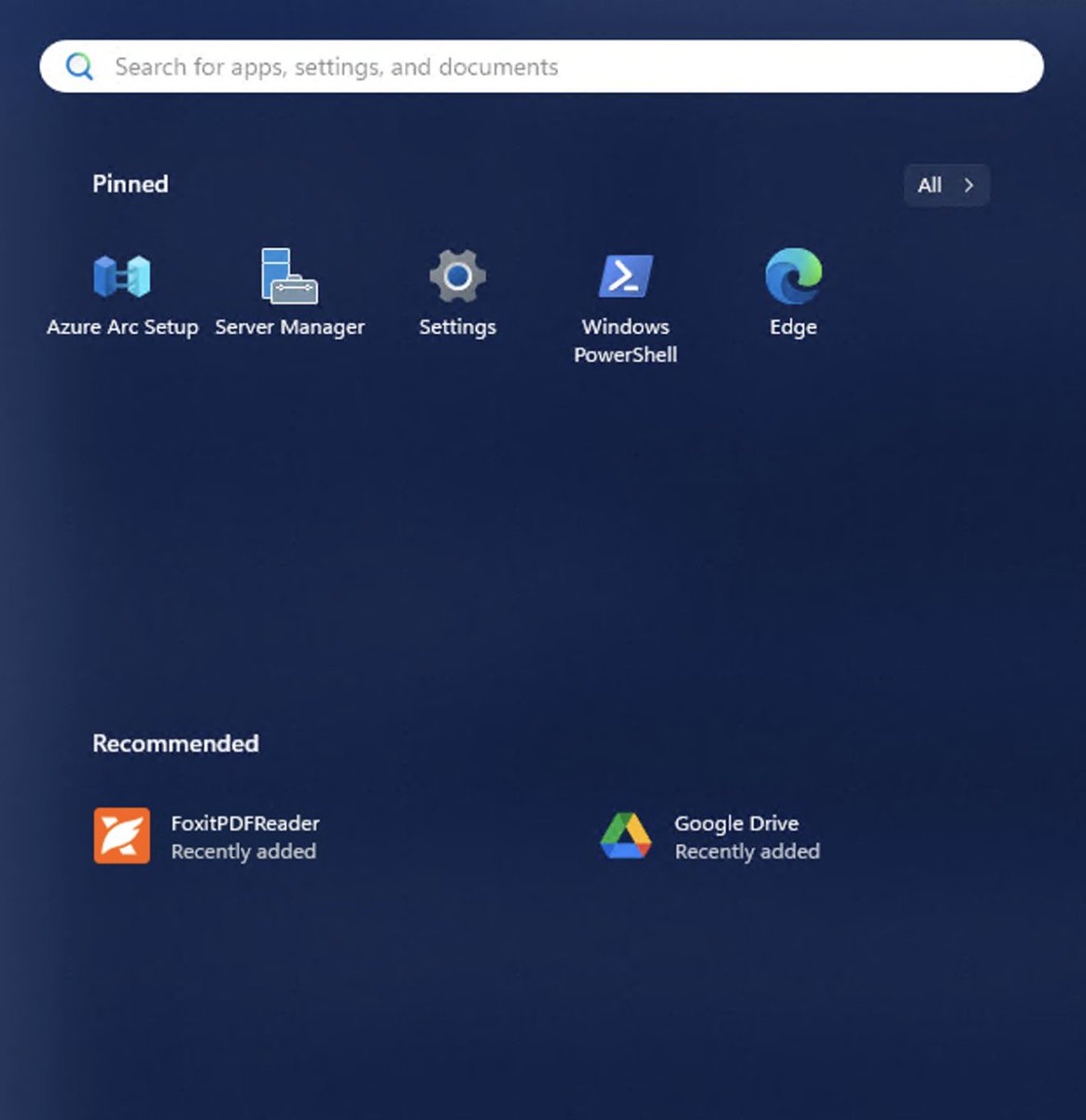Open Microsoft Edge browser icon
Screen dimensions: 1086x1120
coord(793,276)
